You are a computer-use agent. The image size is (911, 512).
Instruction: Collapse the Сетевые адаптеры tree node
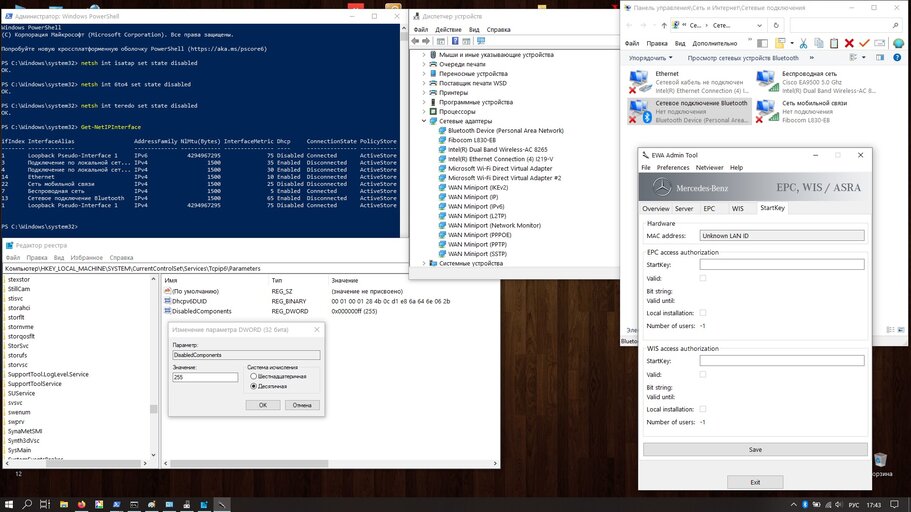pyautogui.click(x=424, y=121)
